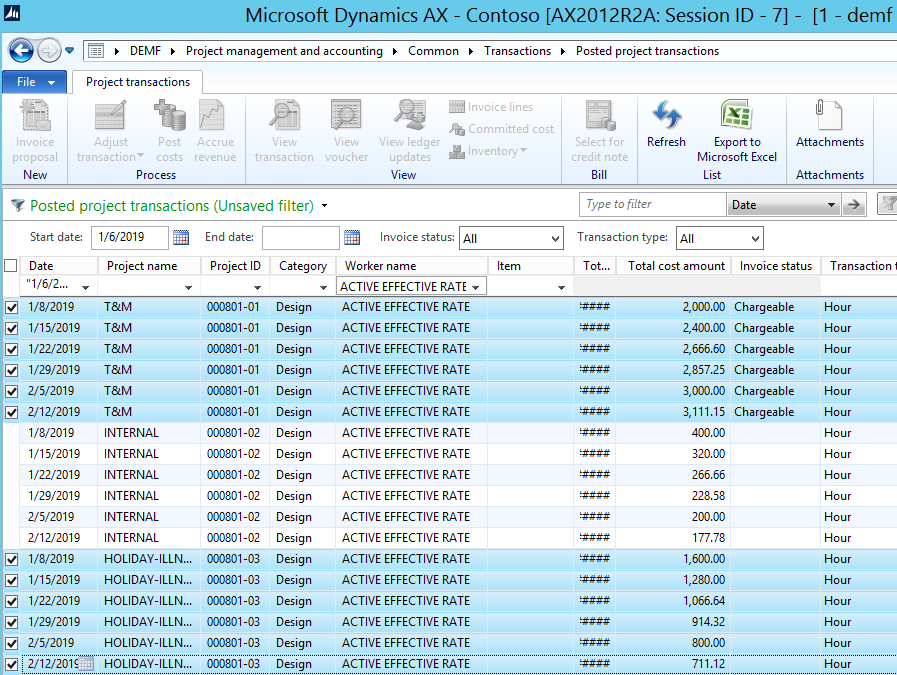
Task: Expand the Transaction type dropdown
Action: click(x=754, y=239)
